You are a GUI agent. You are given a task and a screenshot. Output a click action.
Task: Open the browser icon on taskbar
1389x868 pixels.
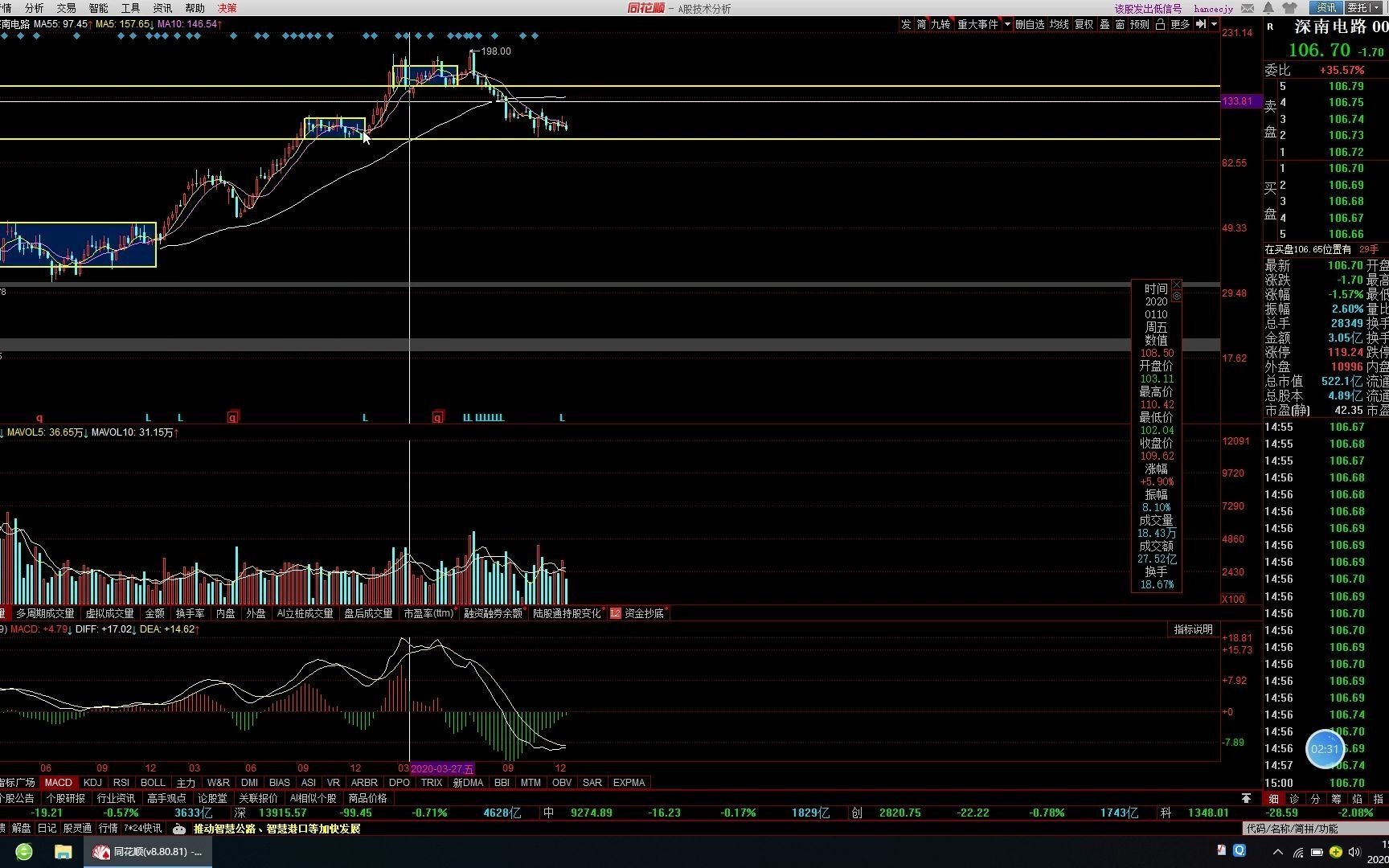point(24,852)
